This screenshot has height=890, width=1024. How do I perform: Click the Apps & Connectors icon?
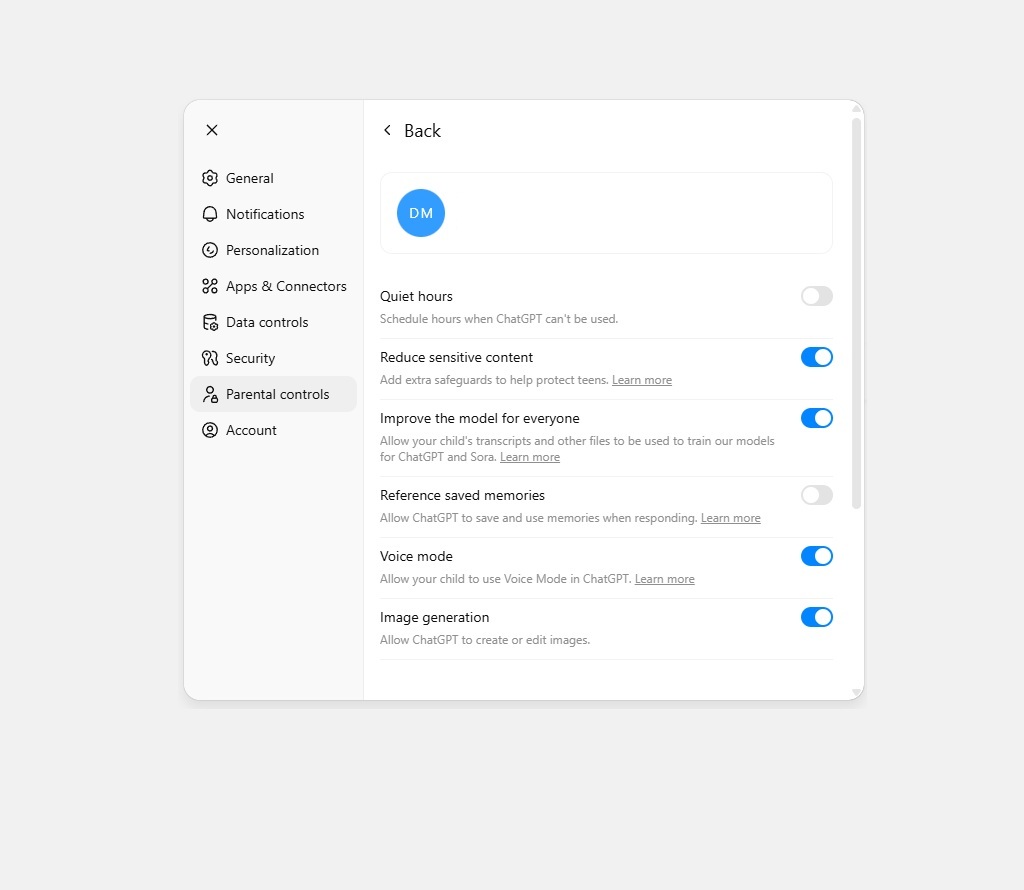point(210,286)
